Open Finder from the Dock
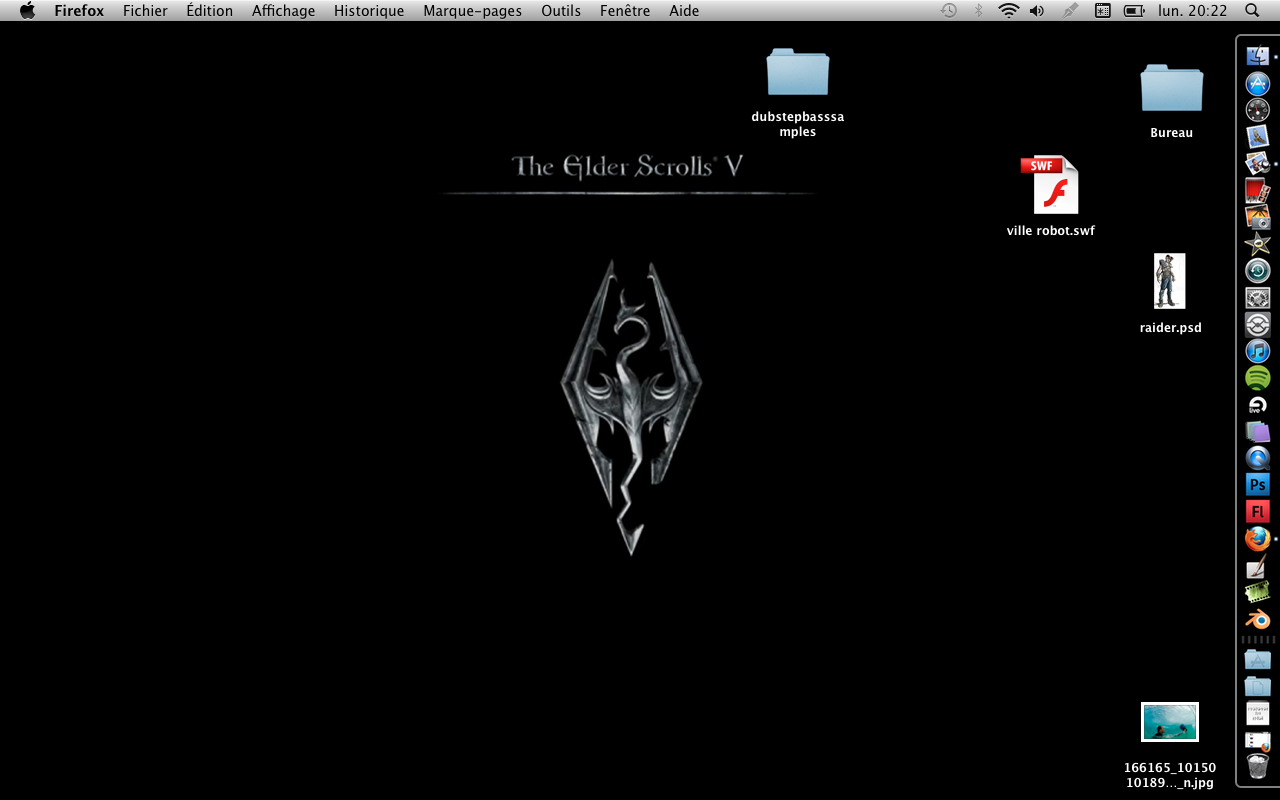Screen dimensions: 1280x800 coord(1257,57)
